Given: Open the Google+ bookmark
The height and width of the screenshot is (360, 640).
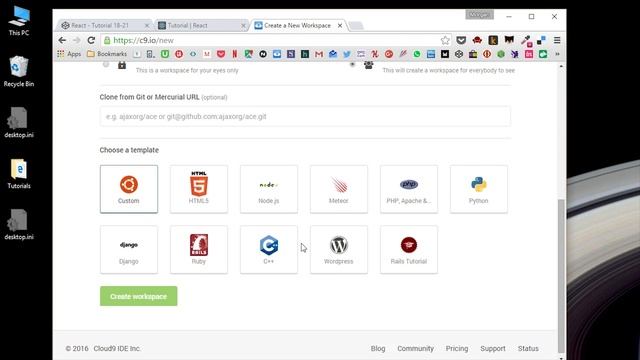Looking at the screenshot, I should [389, 54].
